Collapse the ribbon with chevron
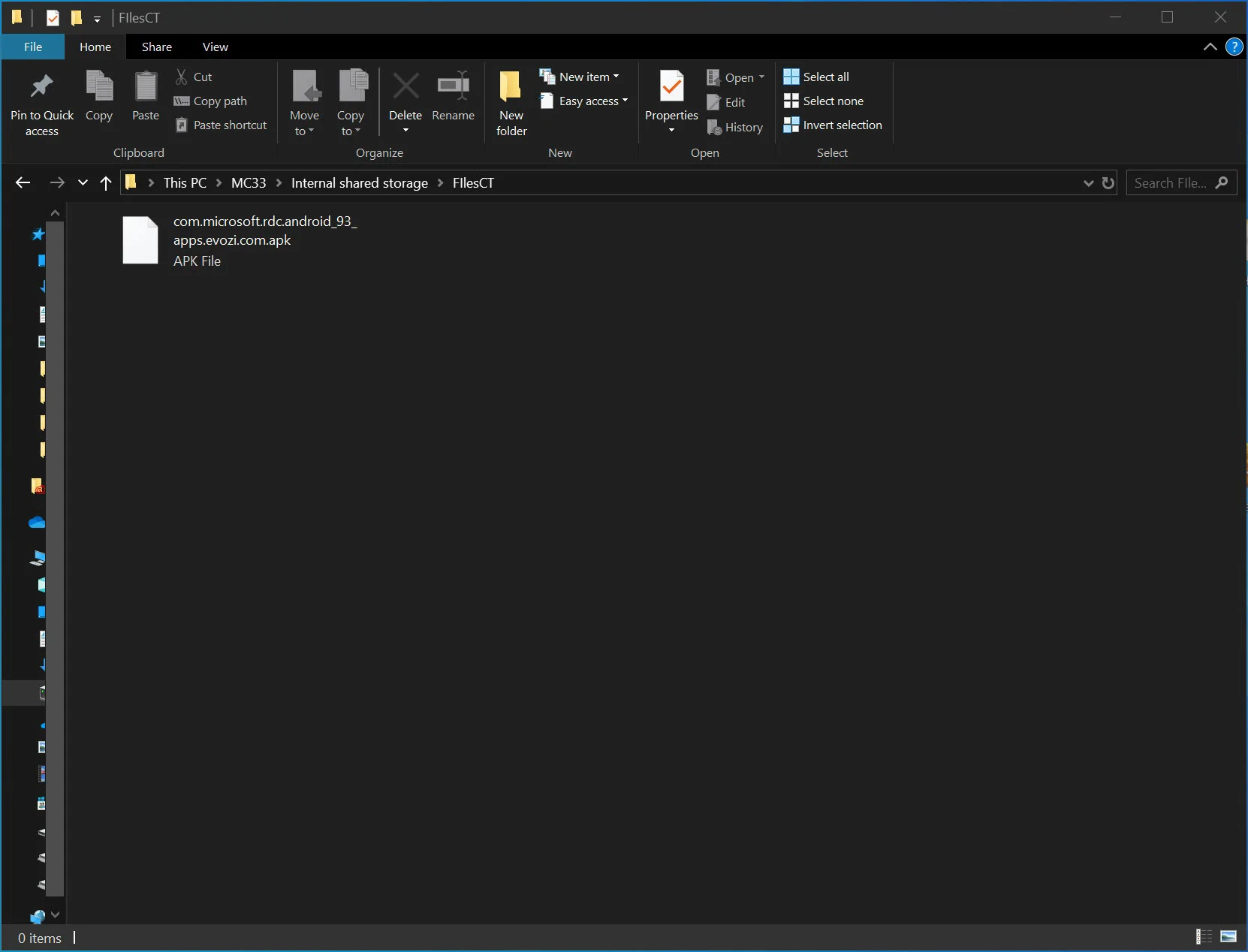This screenshot has width=1248, height=952. pos(1210,47)
